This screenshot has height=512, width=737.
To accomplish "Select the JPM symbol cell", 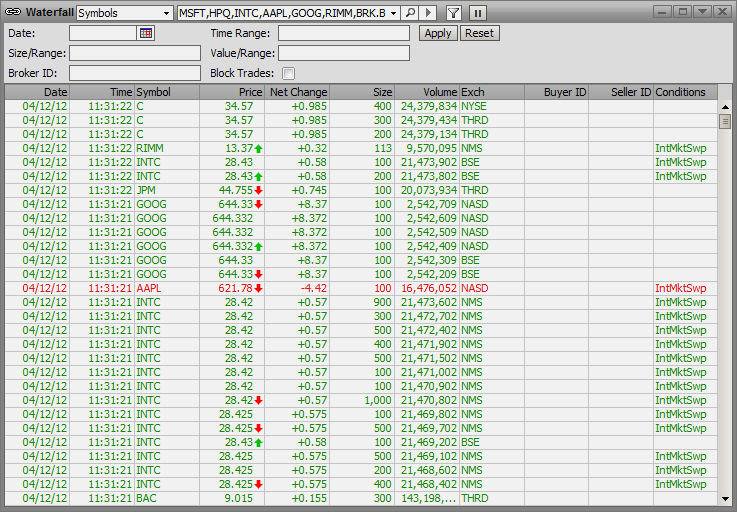I will point(167,190).
